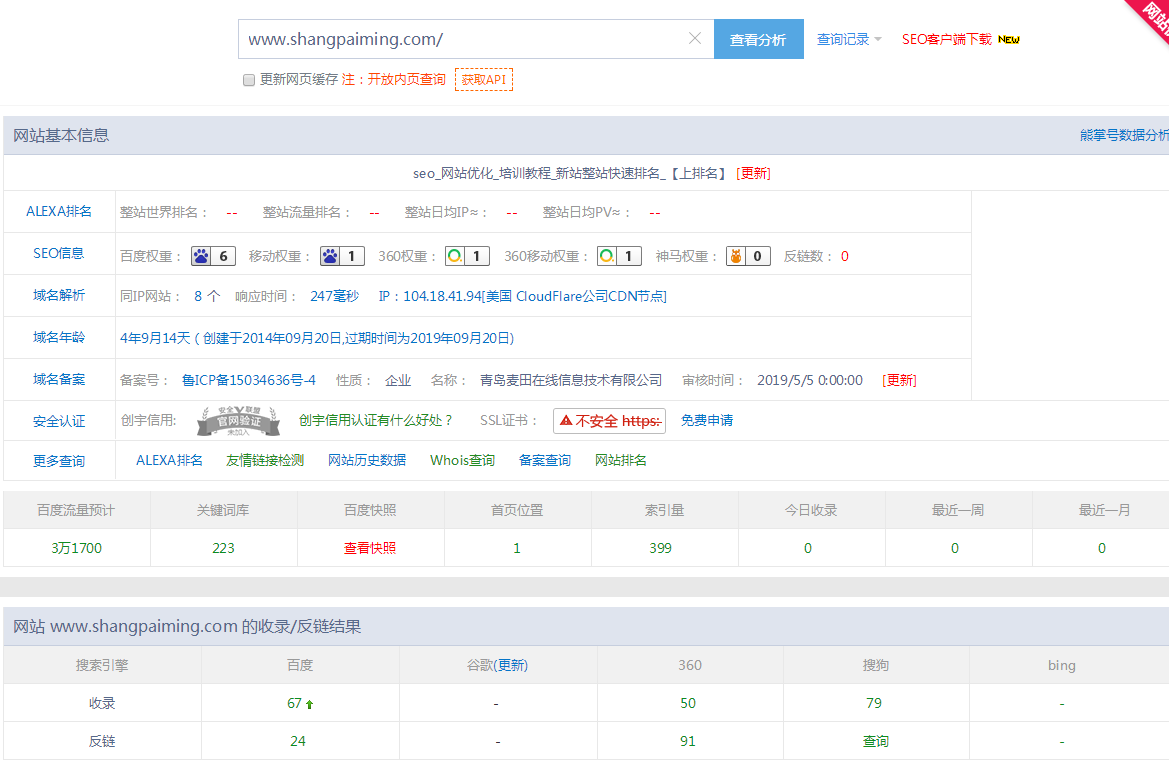Click the 今日收录 column header
This screenshot has height=770, width=1169.
point(810,510)
